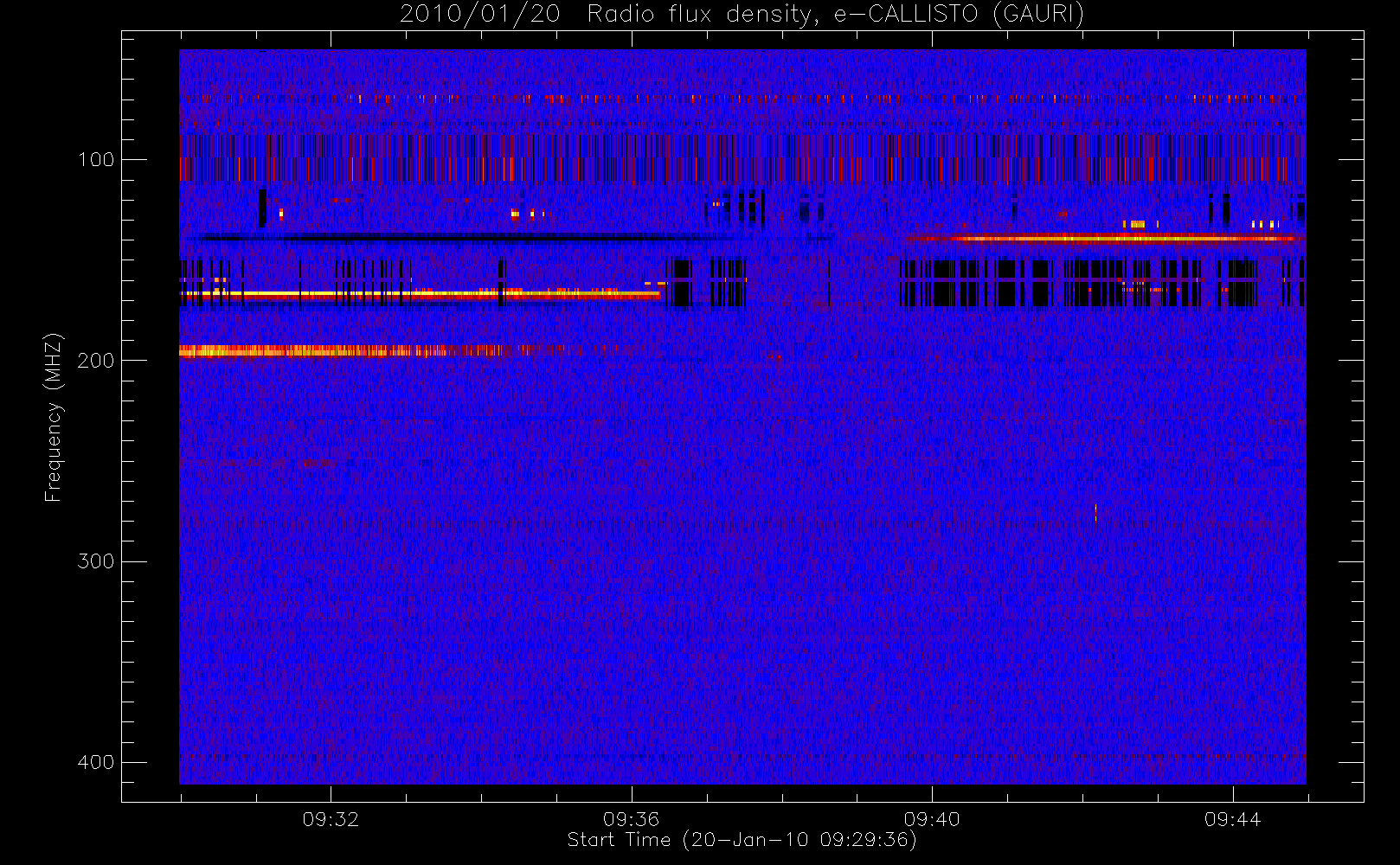
Task: Click the 400 MHz frequency tick label
Action: pos(95,762)
